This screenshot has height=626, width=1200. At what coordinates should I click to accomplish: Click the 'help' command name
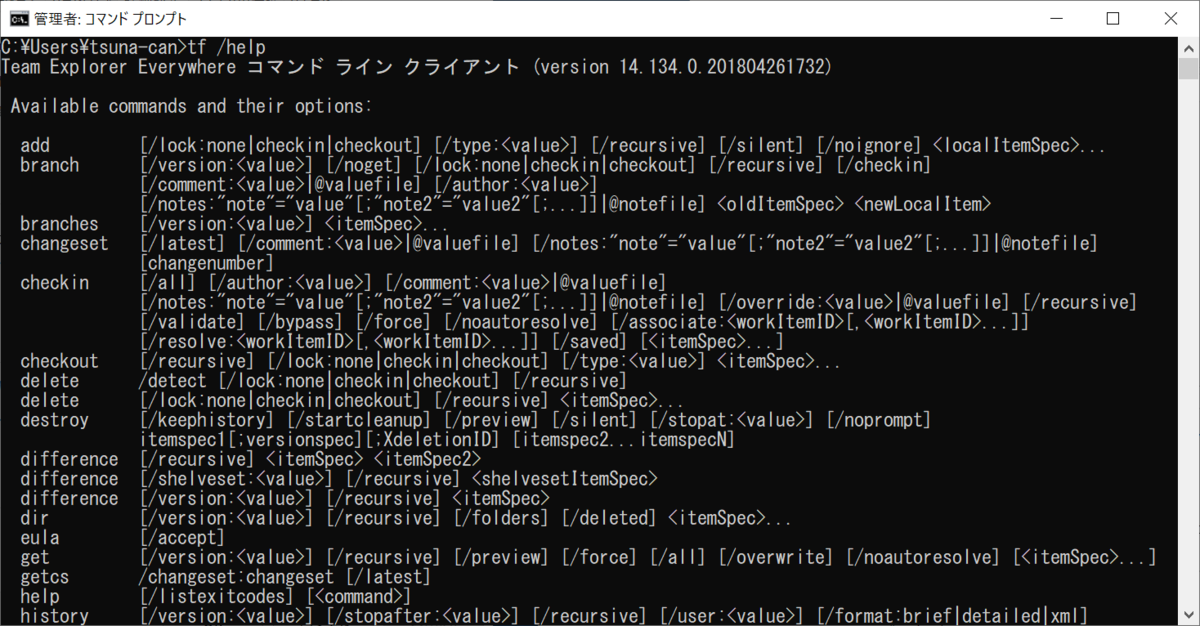pyautogui.click(x=40, y=596)
